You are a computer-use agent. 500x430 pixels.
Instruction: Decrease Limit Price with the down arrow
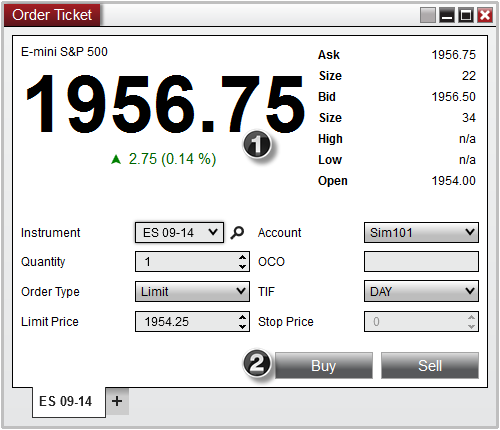243,327
